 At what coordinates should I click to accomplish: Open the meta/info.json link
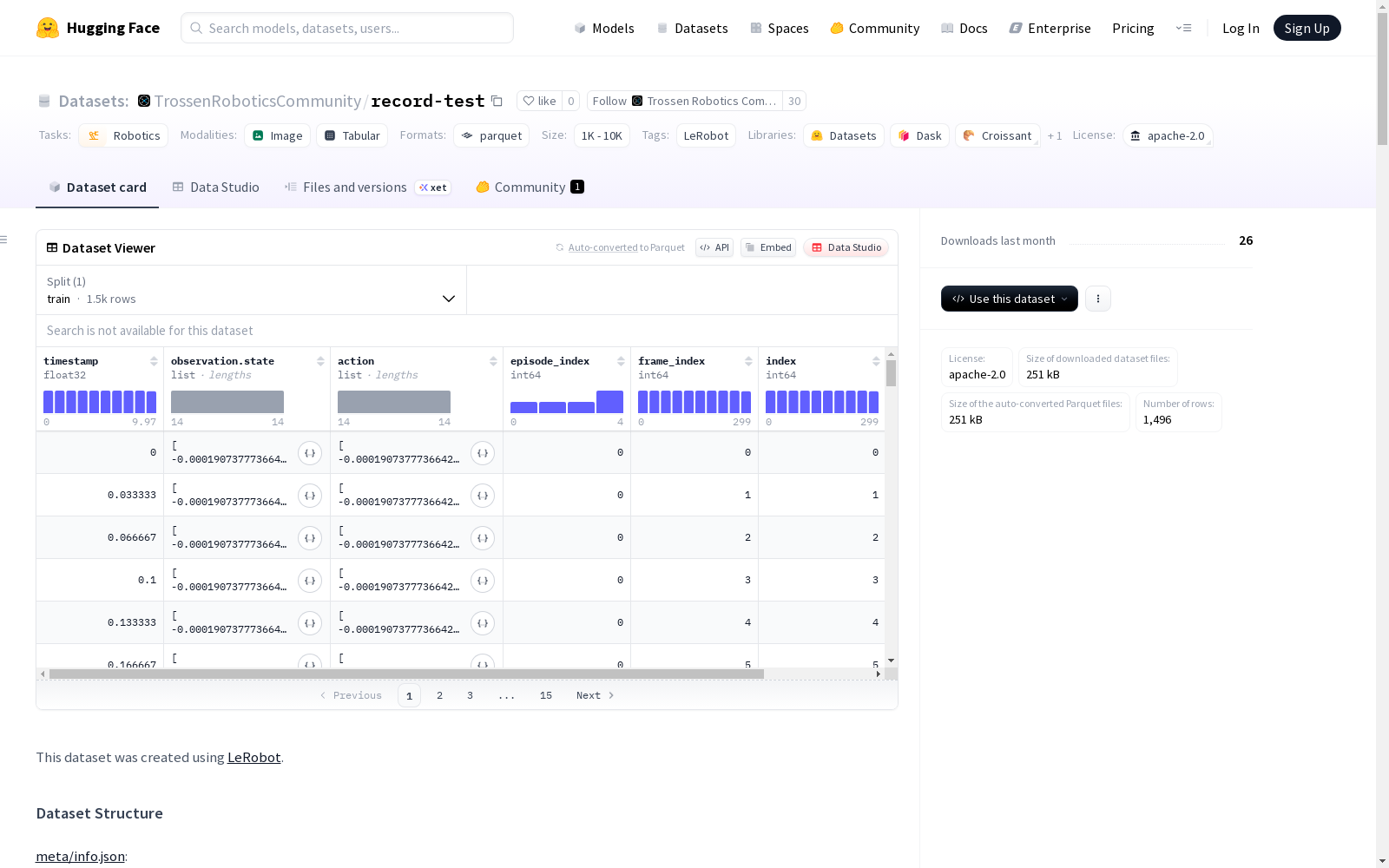click(x=80, y=856)
